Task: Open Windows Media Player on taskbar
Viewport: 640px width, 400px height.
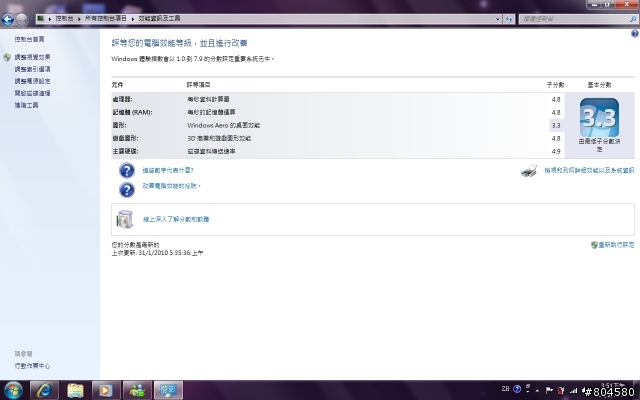Action: coord(105,390)
